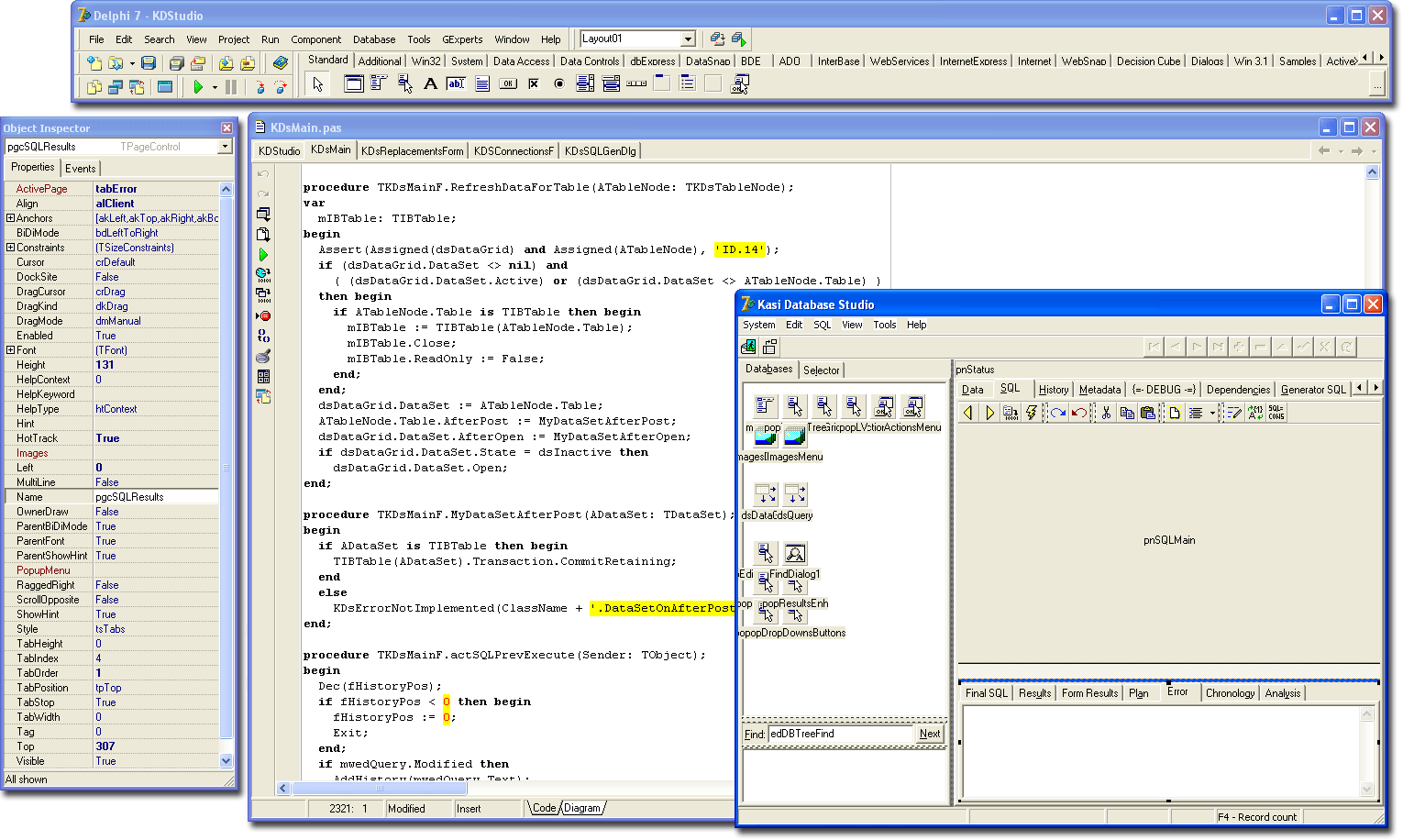Click the edDBTreeFind search field
Viewport: 1403px width, 840px height.
[x=841, y=734]
